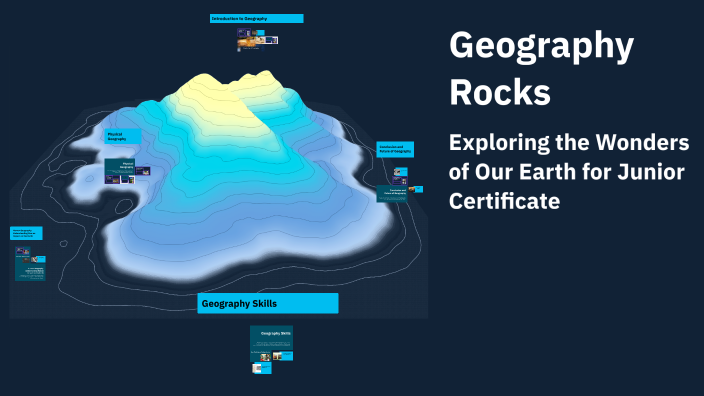The width and height of the screenshot is (704, 396).
Task: Open the Geography Skills teal slide thumbnail
Action: coord(271,338)
